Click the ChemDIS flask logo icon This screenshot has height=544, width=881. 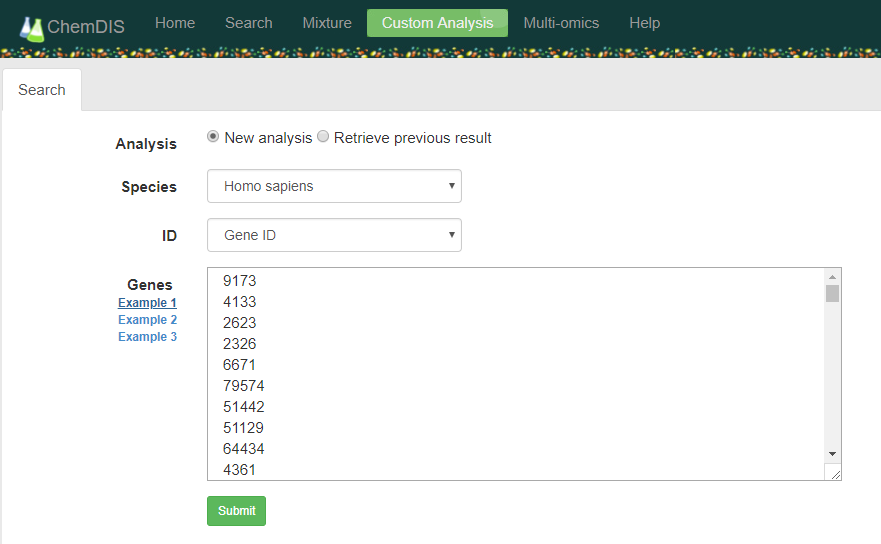(32, 27)
